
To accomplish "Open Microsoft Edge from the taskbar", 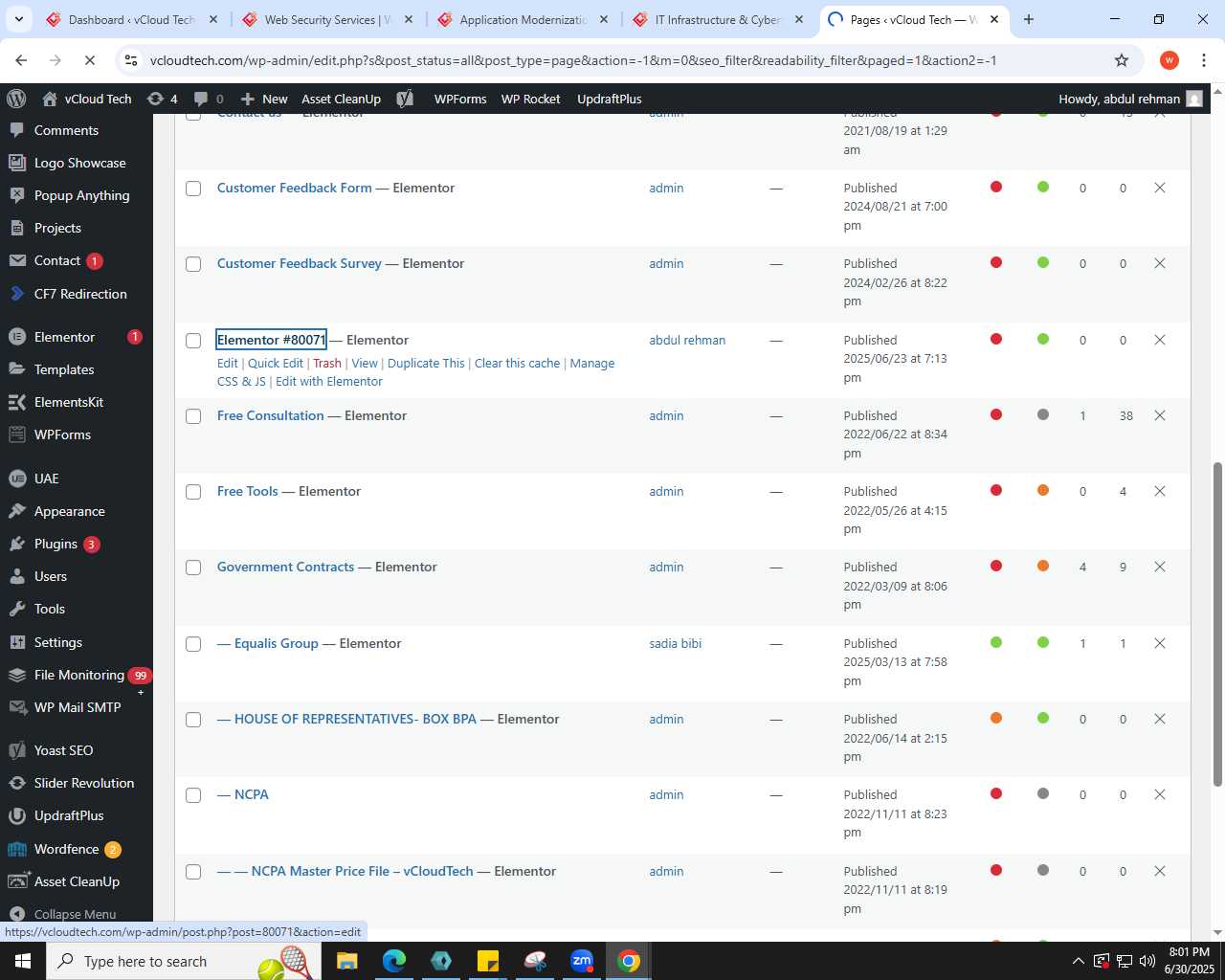I will click(x=394, y=961).
